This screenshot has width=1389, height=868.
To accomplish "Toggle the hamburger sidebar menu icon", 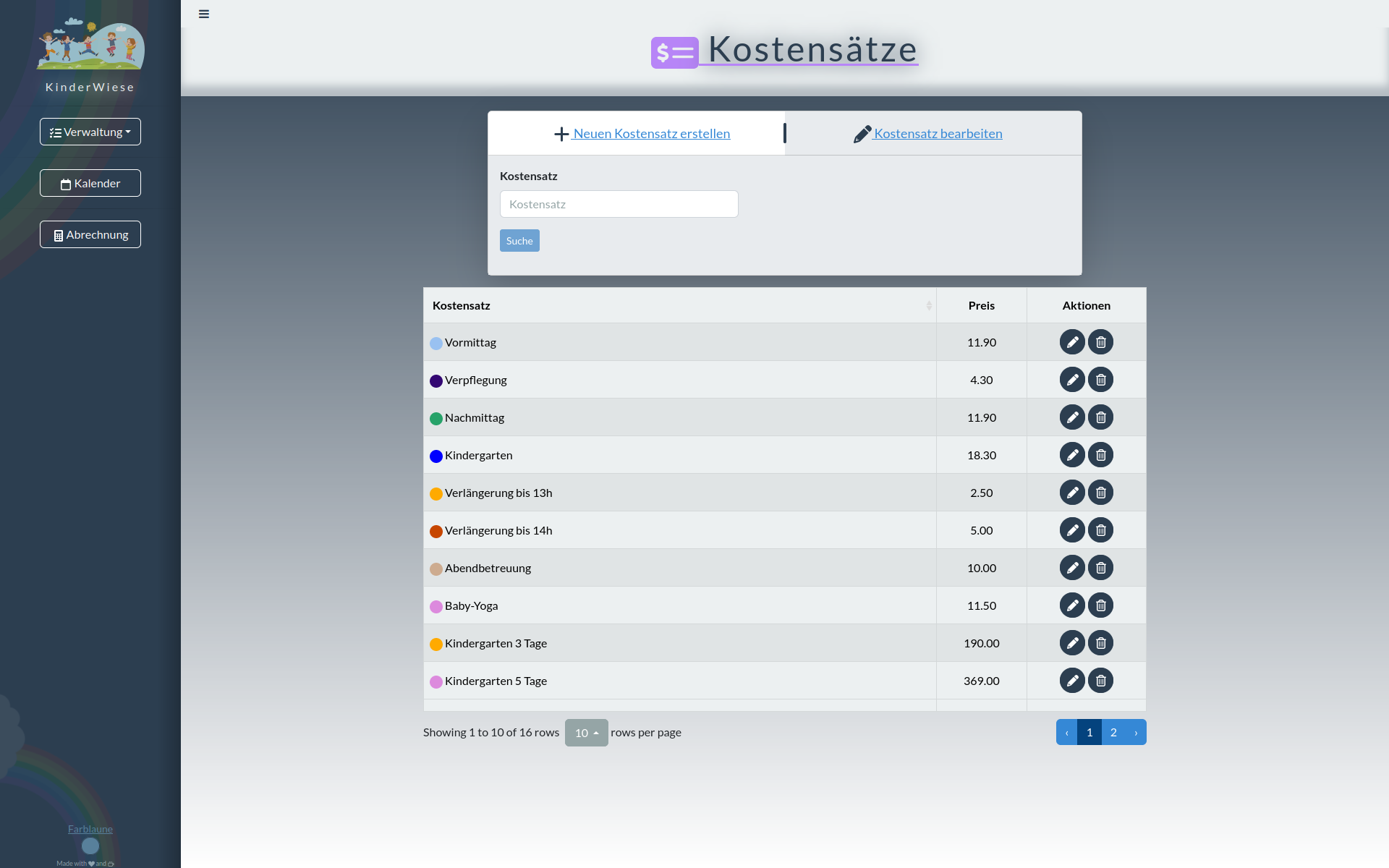I will [204, 14].
